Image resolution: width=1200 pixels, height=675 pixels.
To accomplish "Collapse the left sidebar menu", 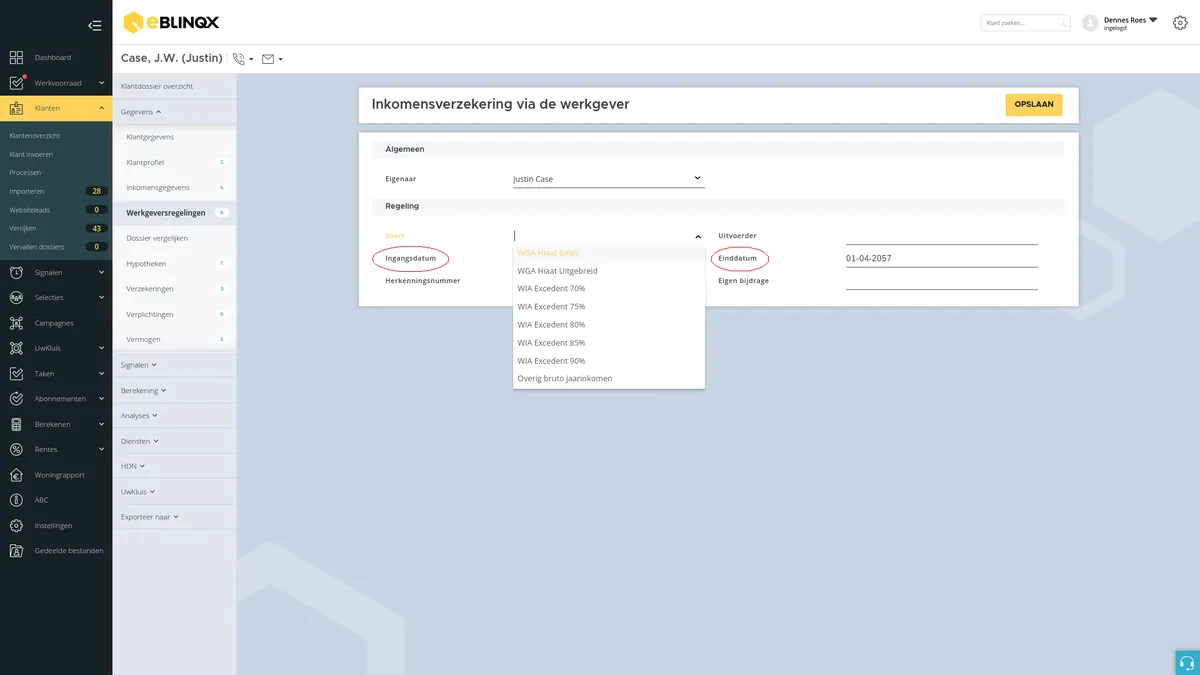I will pyautogui.click(x=95, y=25).
